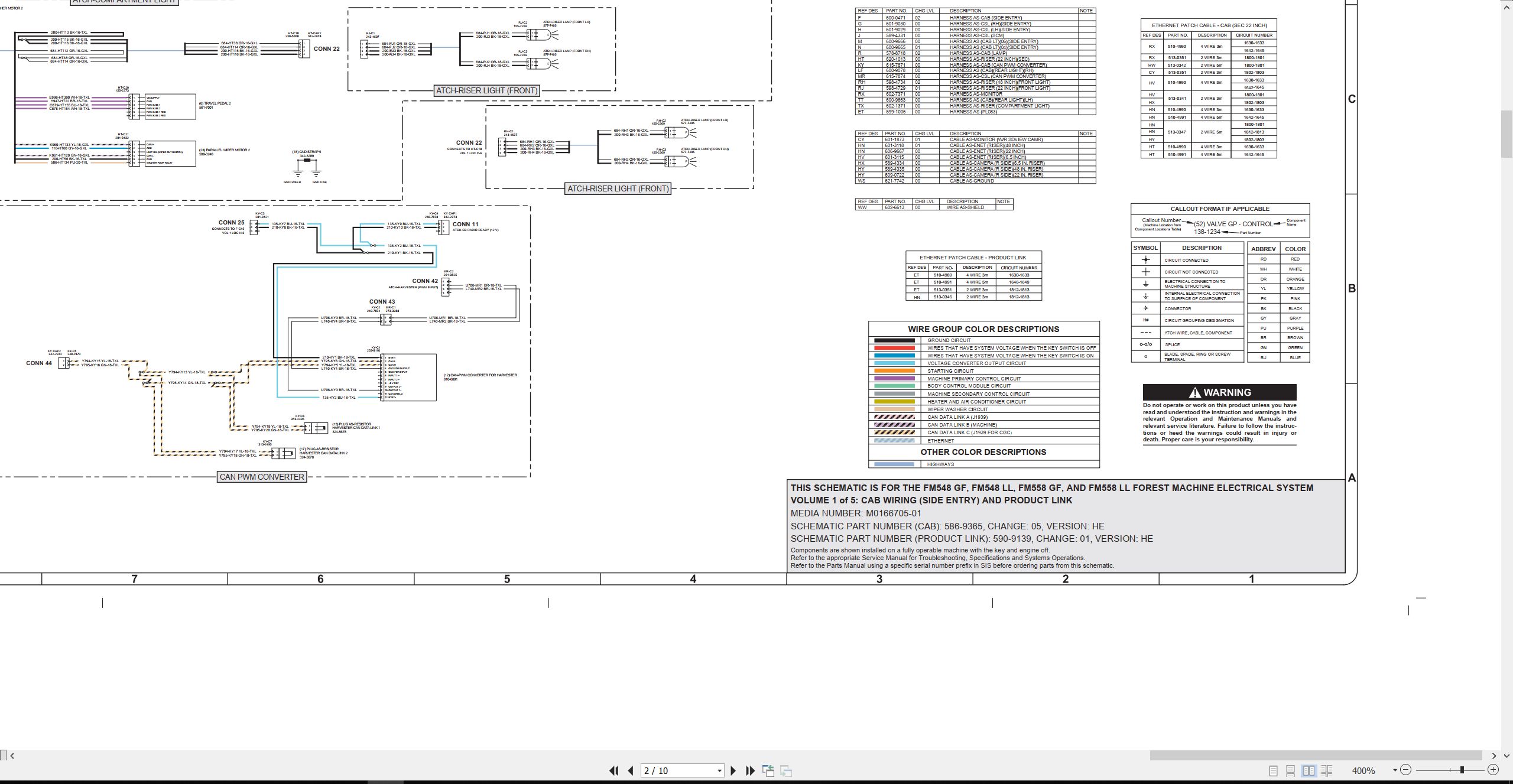Click the ORANGE color abbreviation row
This screenshot has height=784, width=1513.
pos(1278,279)
